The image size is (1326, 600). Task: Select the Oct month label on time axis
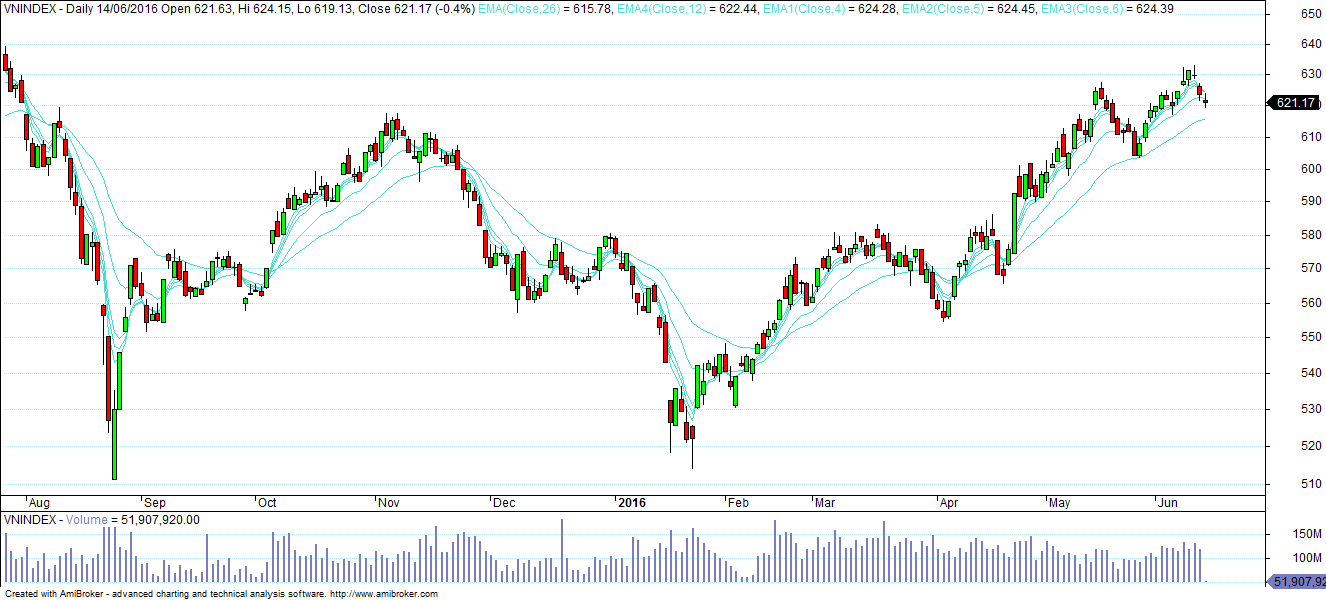pos(267,503)
